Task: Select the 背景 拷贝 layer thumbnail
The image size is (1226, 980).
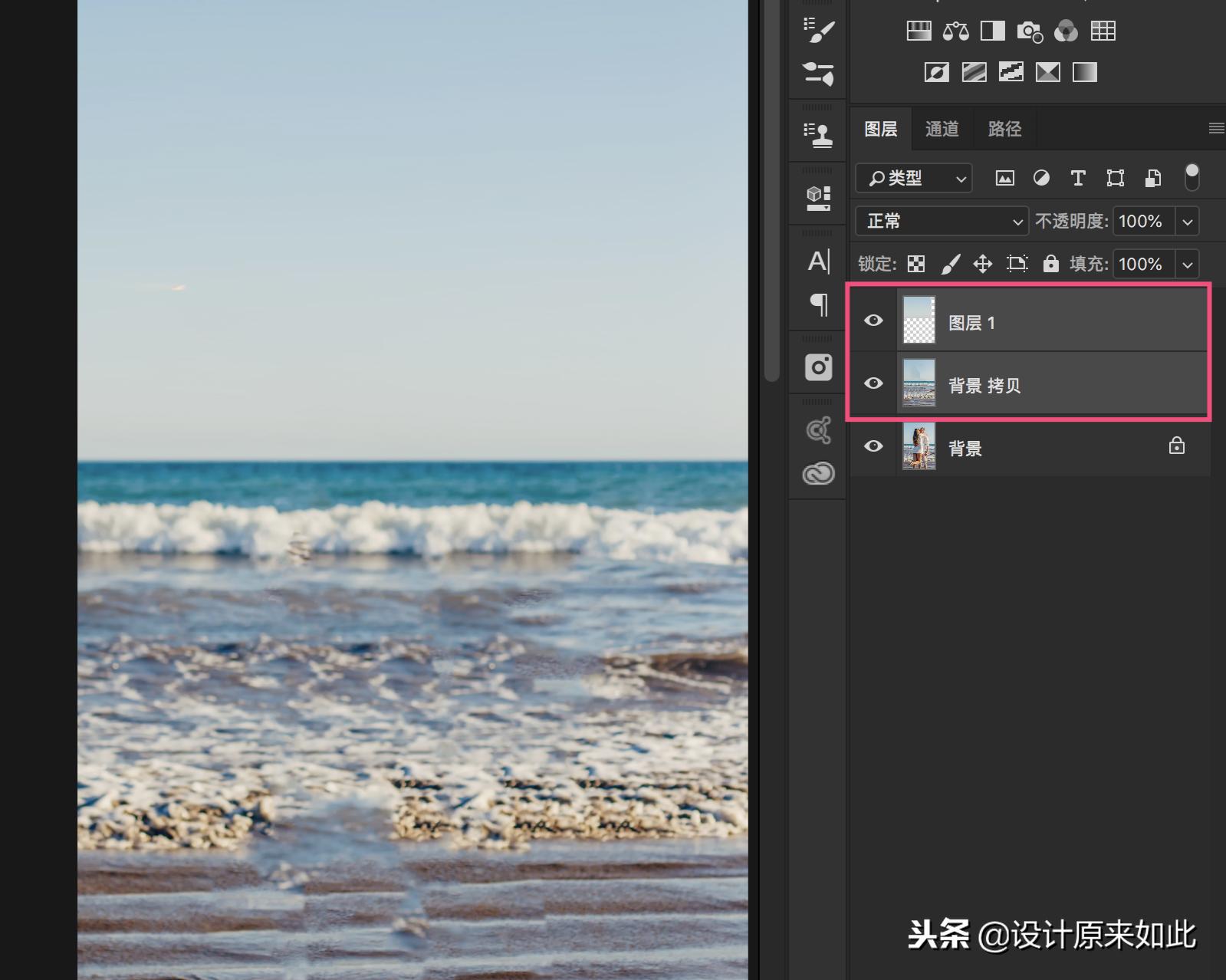Action: pos(919,383)
